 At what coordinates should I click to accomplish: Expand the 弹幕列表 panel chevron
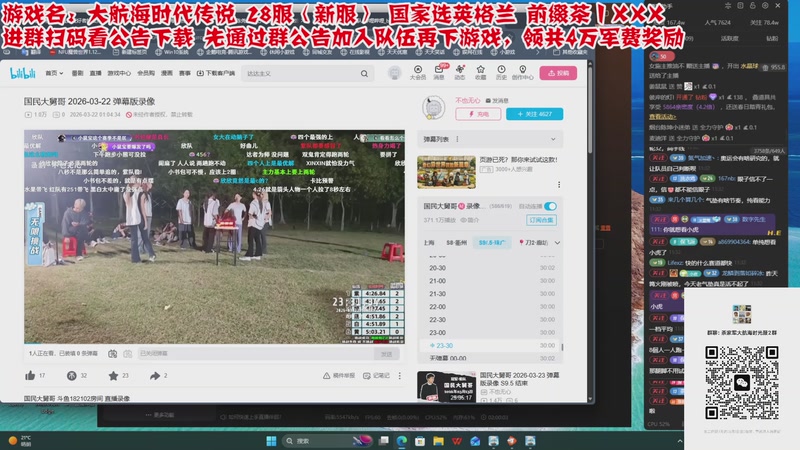coord(553,139)
